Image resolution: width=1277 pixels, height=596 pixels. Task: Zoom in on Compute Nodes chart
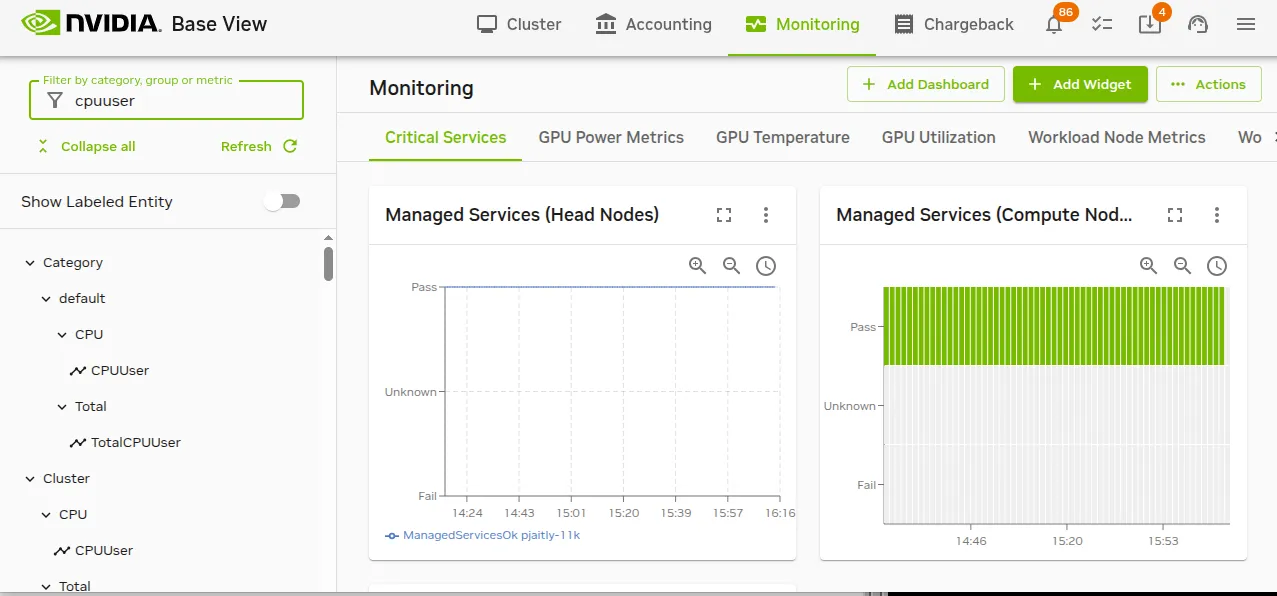click(1149, 266)
